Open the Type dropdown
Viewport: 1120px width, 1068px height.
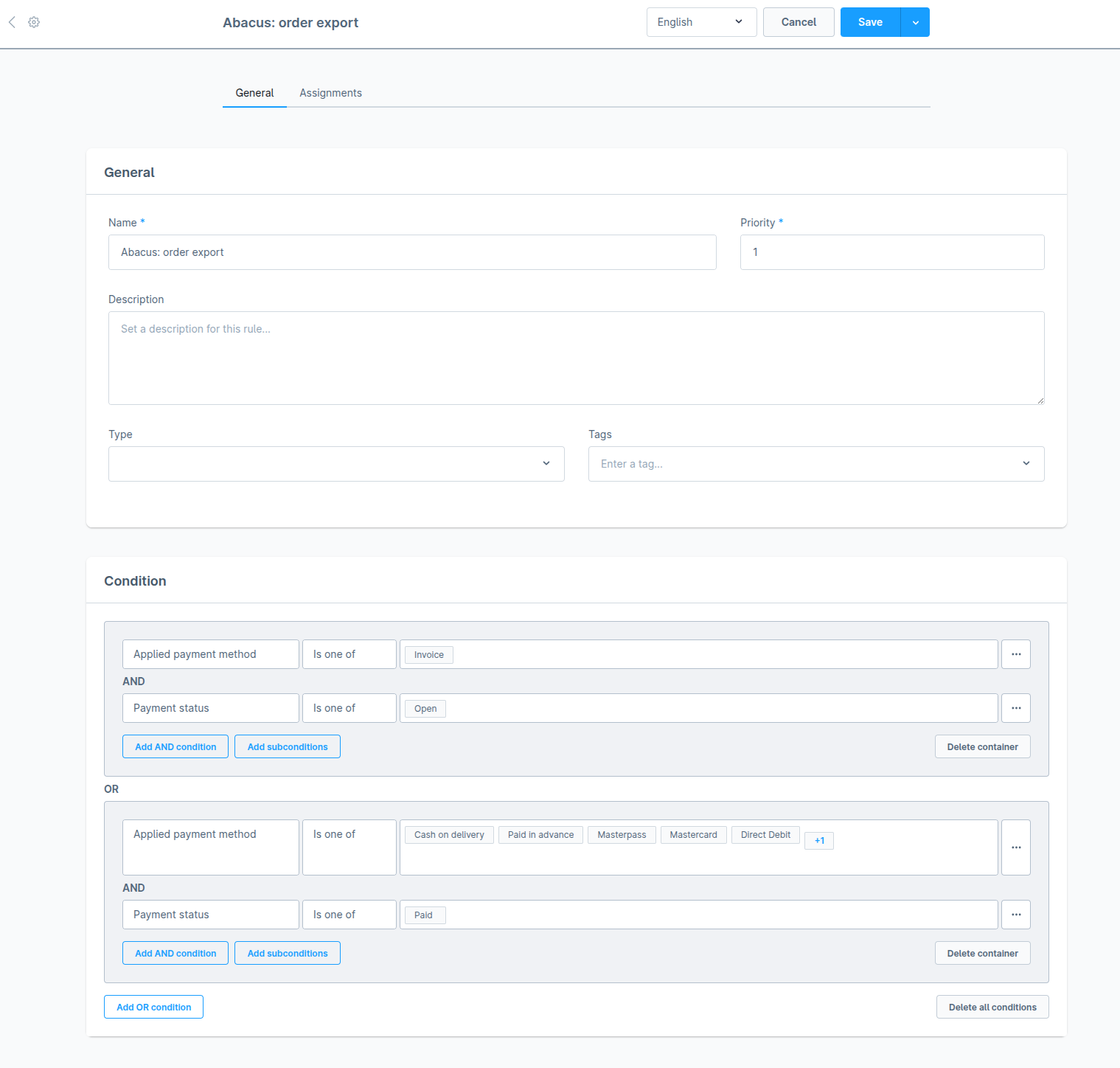(x=336, y=463)
